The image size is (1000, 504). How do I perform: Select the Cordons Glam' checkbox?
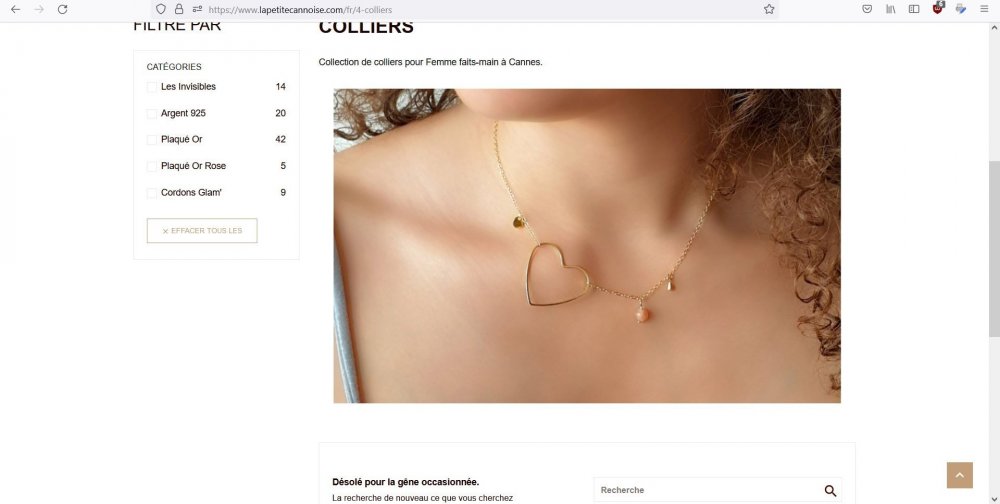coord(152,193)
